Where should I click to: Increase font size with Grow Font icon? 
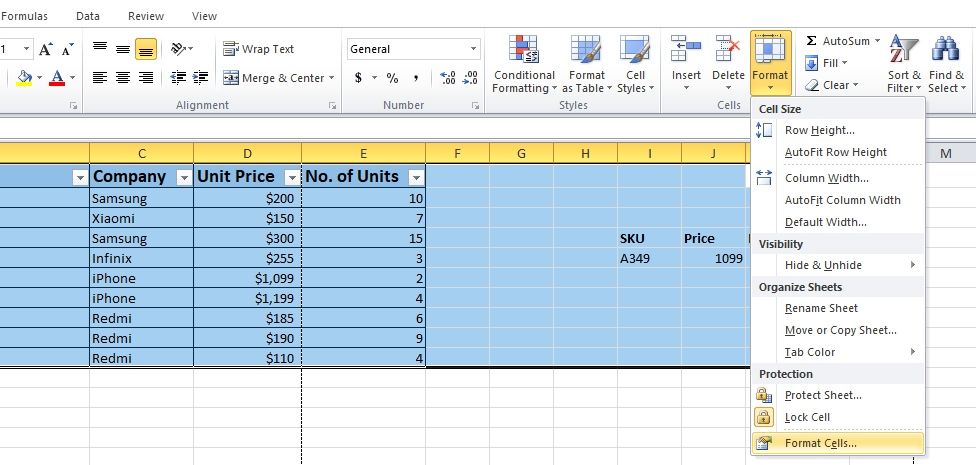tap(46, 49)
